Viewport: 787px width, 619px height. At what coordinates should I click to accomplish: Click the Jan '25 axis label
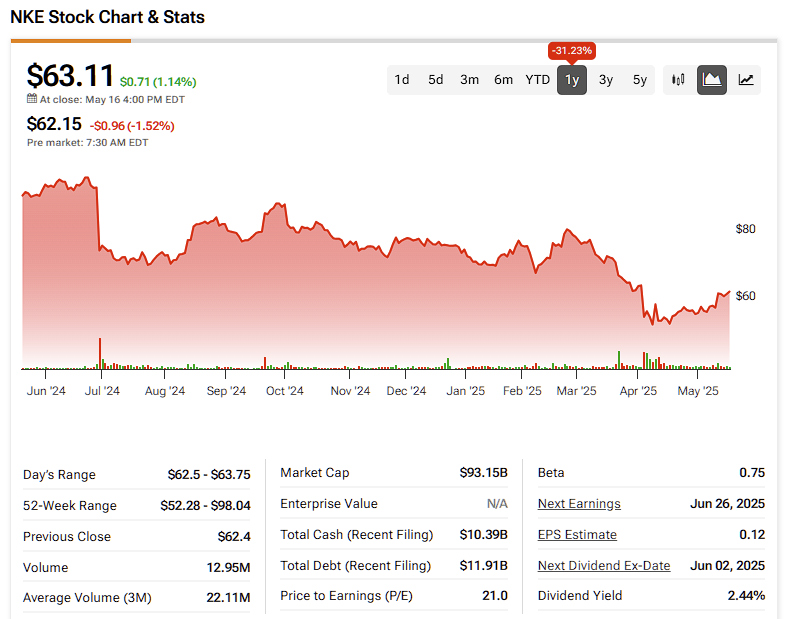pyautogui.click(x=465, y=391)
